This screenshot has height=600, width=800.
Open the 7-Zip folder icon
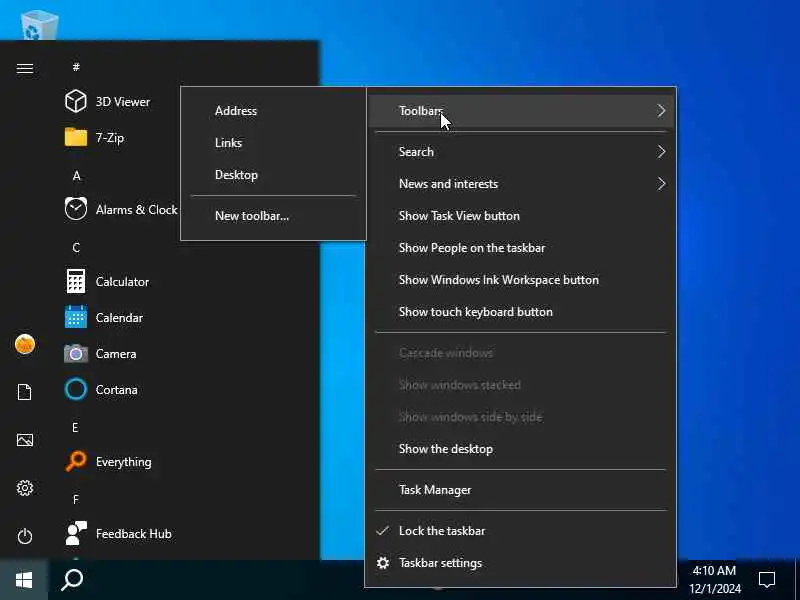coord(76,137)
